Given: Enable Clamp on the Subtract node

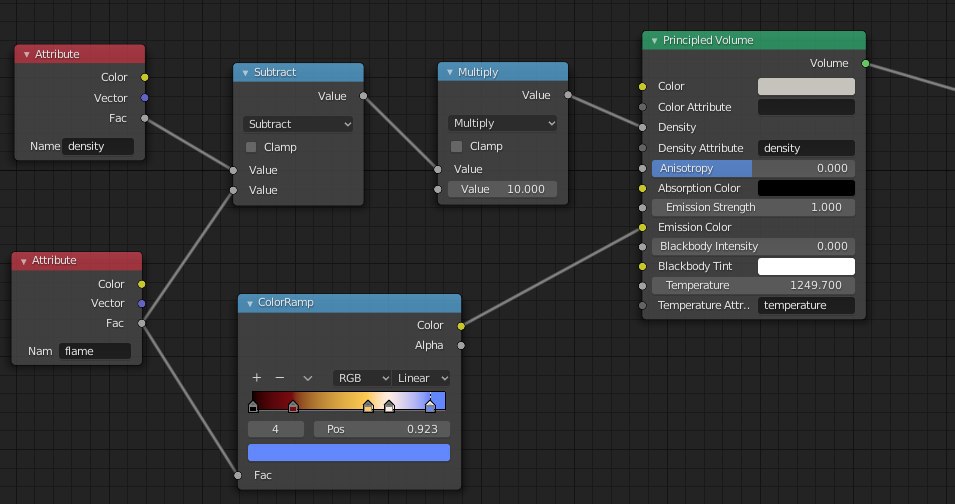Looking at the screenshot, I should [x=253, y=147].
